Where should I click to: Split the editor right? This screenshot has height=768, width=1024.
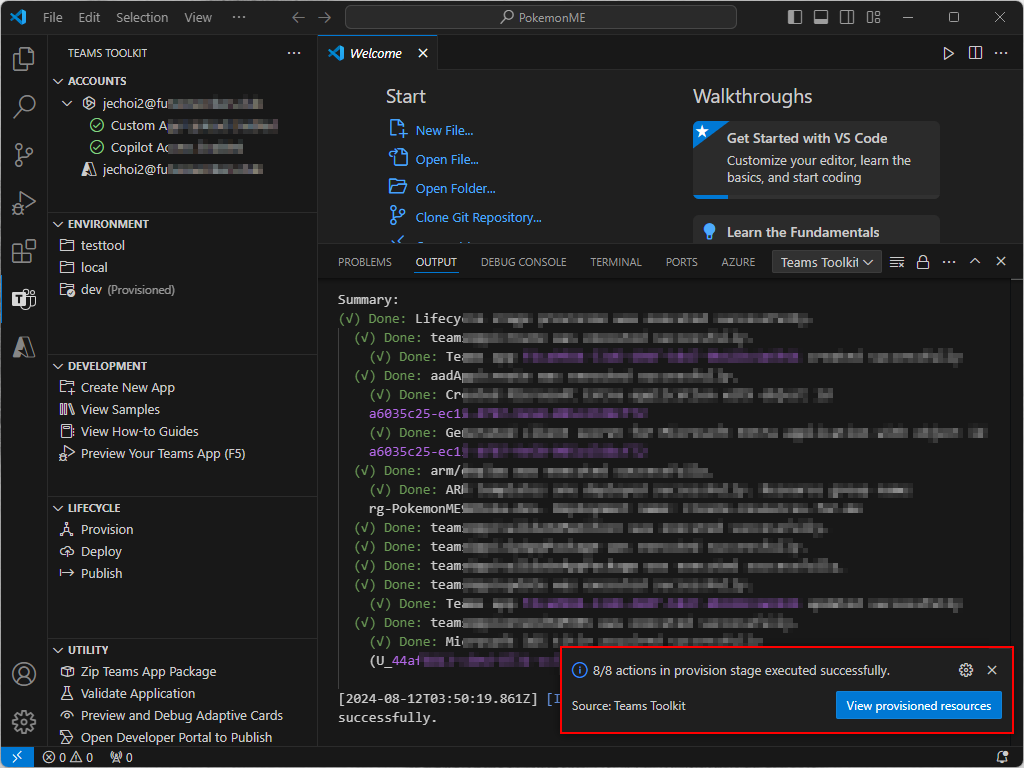pyautogui.click(x=975, y=54)
